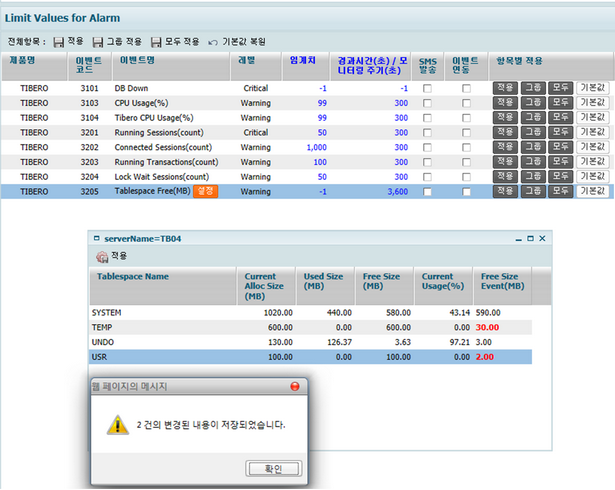Check 이벤트 연동 box for DB Down row
This screenshot has width=615, height=490.
tap(466, 88)
